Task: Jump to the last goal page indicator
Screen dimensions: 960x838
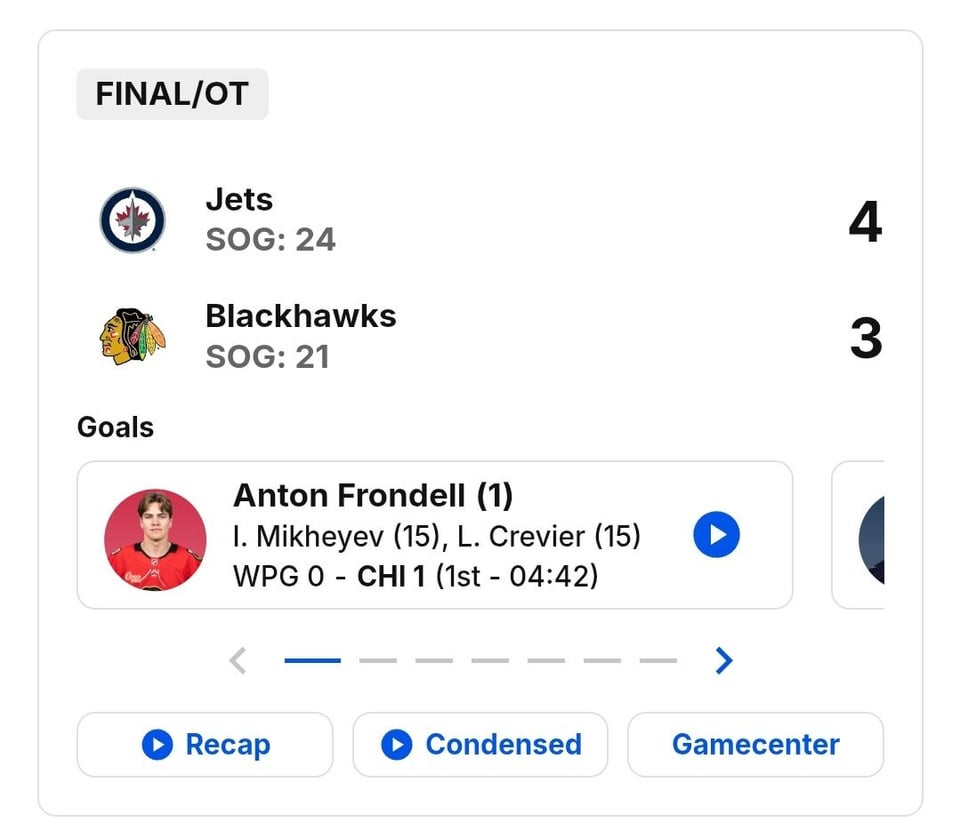Action: 658,660
